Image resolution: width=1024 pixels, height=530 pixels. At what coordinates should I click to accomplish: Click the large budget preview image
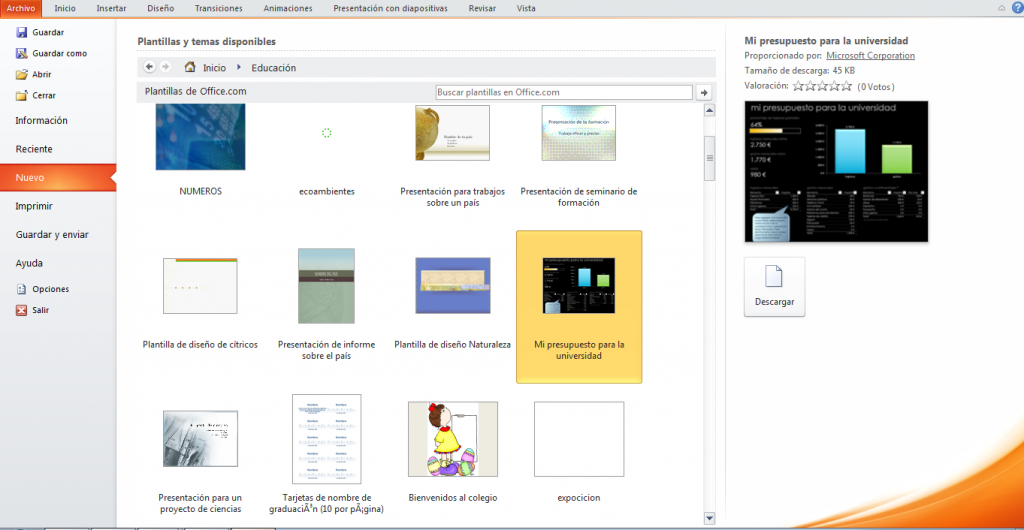(x=836, y=172)
